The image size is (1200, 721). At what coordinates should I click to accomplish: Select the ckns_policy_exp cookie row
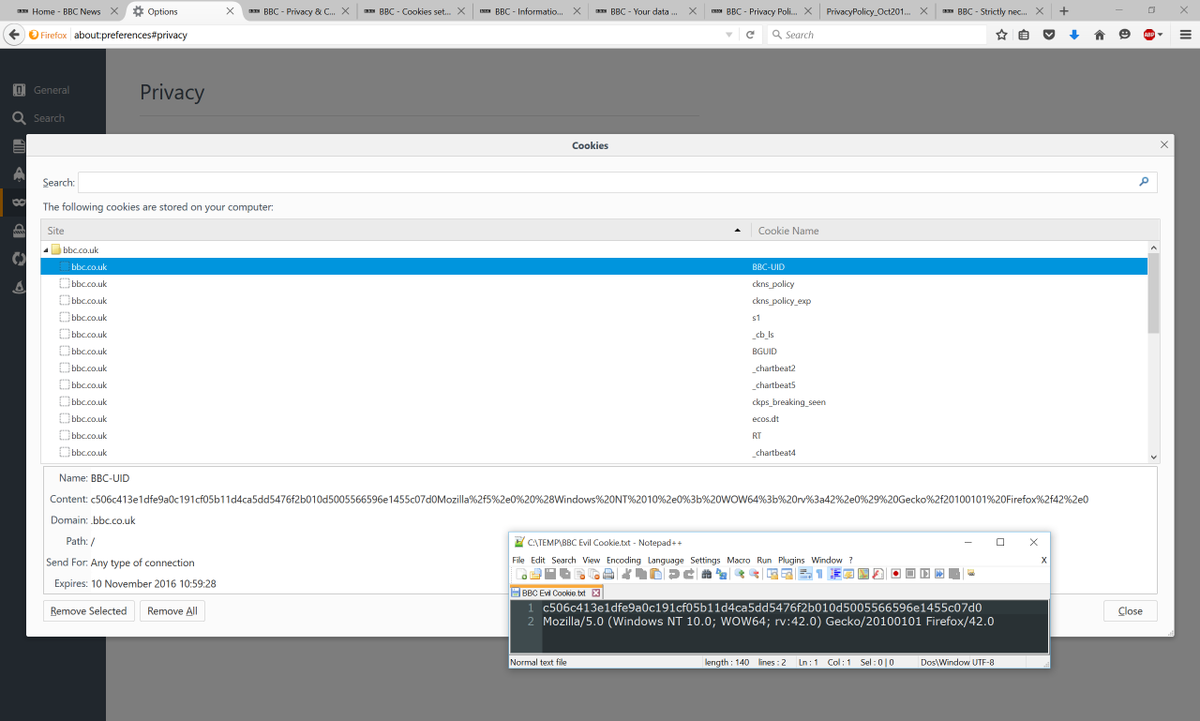tap(595, 301)
